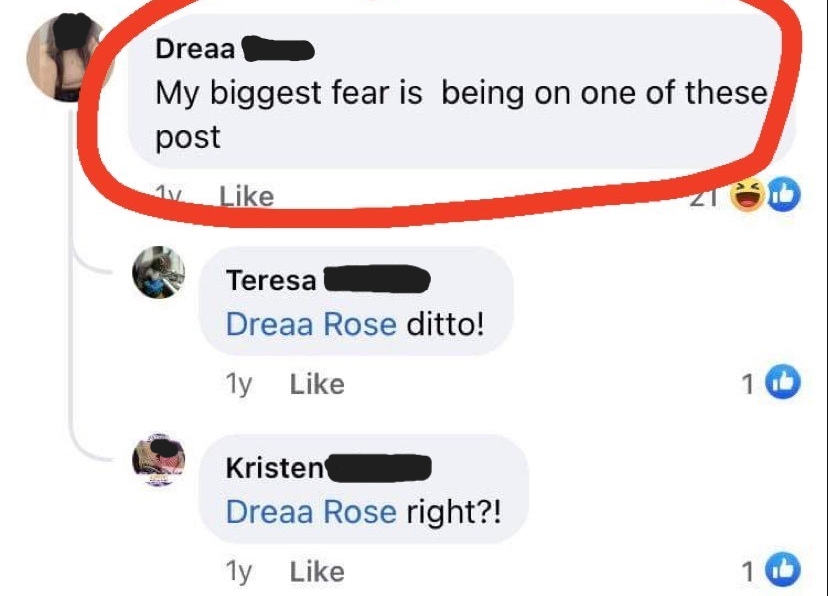Click the 1y timestamp under Dreaa's comment
The height and width of the screenshot is (596, 828).
168,196
